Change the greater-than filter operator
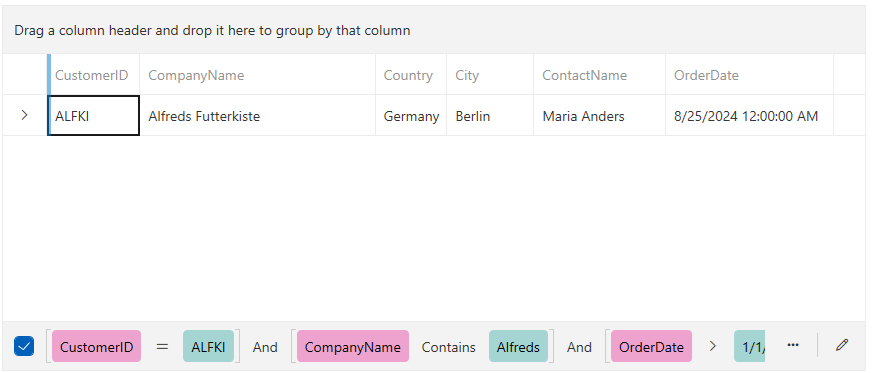The width and height of the screenshot is (872, 373). tap(713, 346)
